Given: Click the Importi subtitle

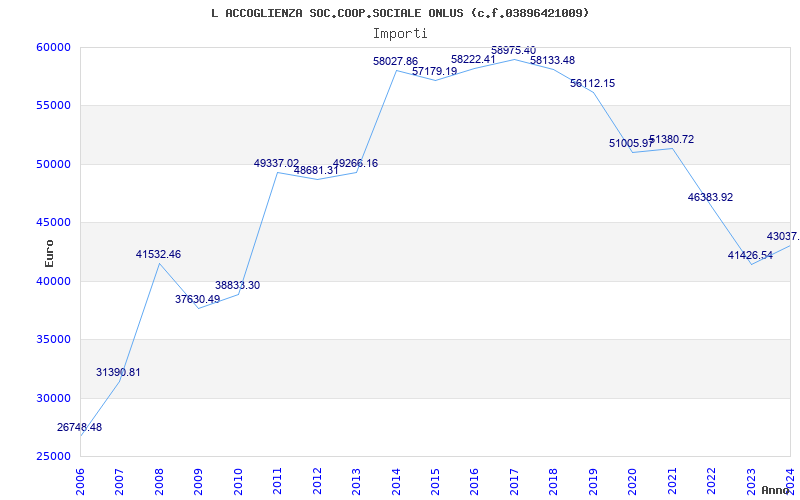Looking at the screenshot, I should click(x=400, y=34).
